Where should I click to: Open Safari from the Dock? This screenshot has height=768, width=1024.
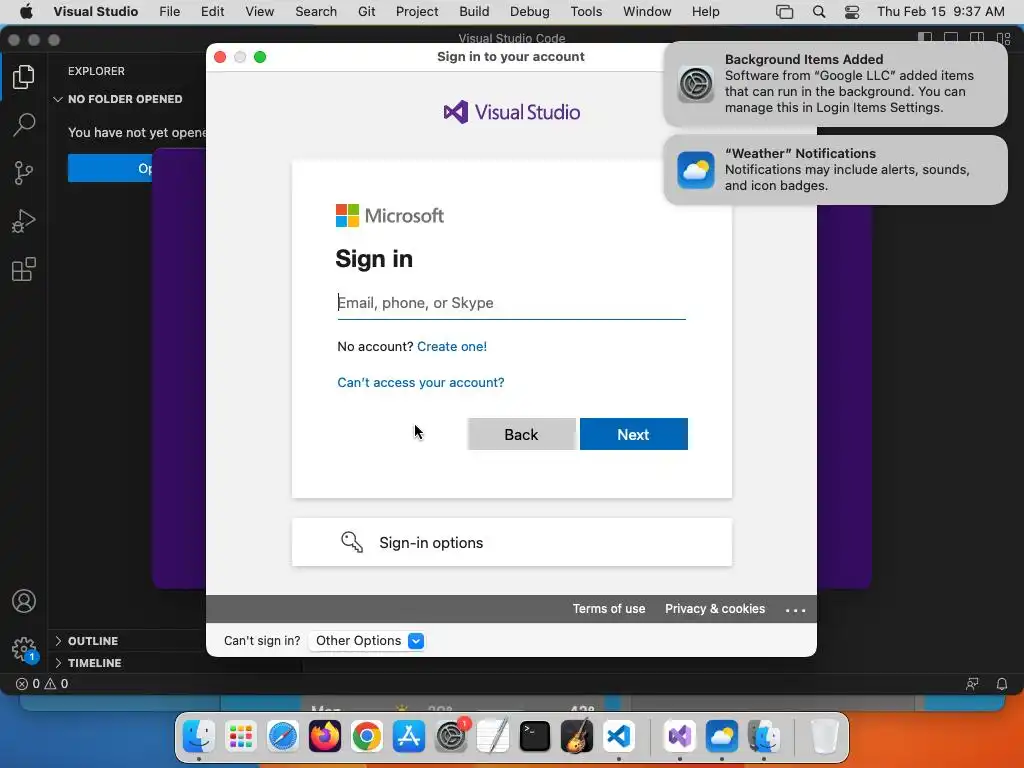pos(283,737)
